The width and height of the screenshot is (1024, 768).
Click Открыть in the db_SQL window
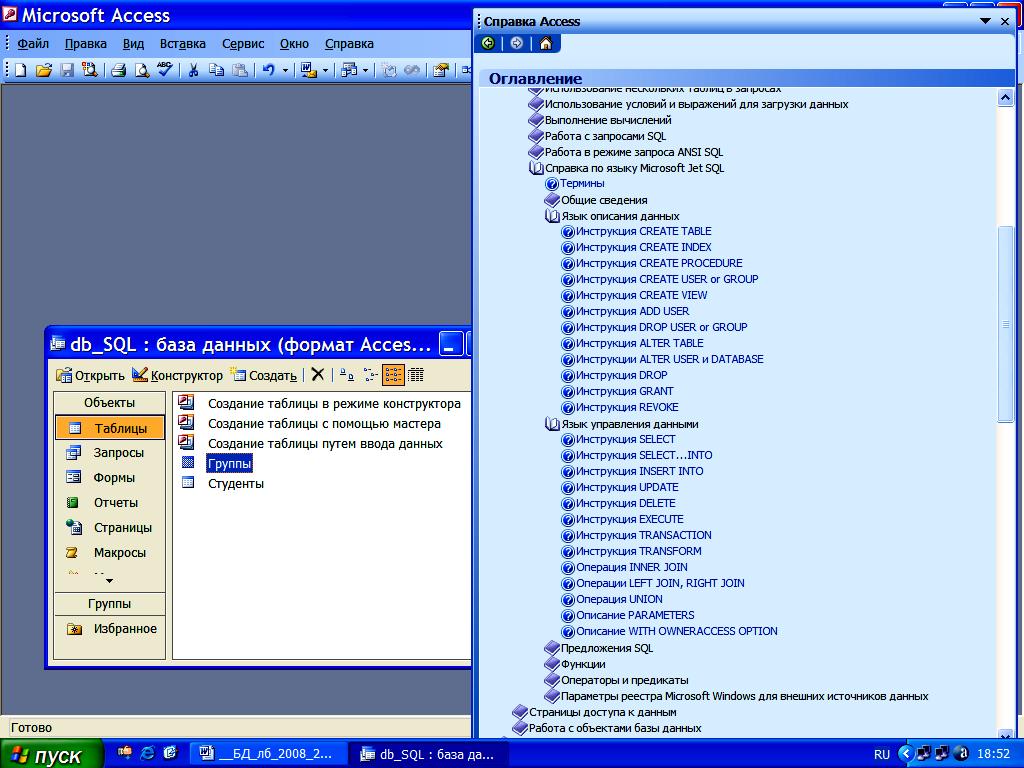click(90, 375)
